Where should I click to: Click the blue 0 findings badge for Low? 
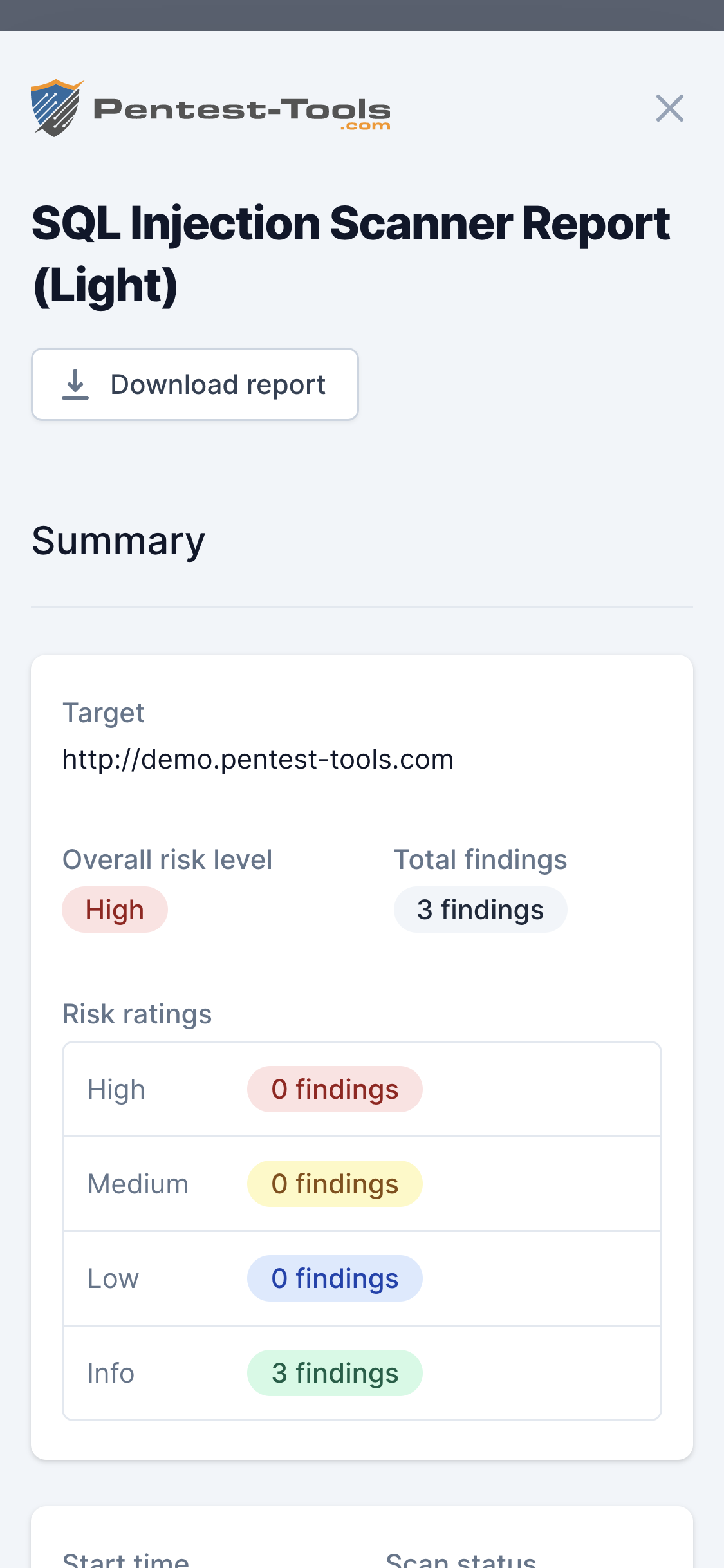click(x=335, y=1278)
